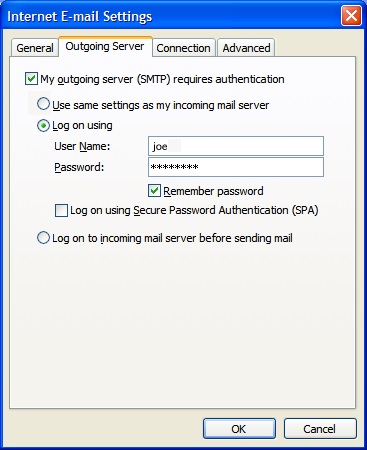Click the 'Remember password' label text
Viewport: 367px width, 450px height.
pyautogui.click(x=213, y=191)
